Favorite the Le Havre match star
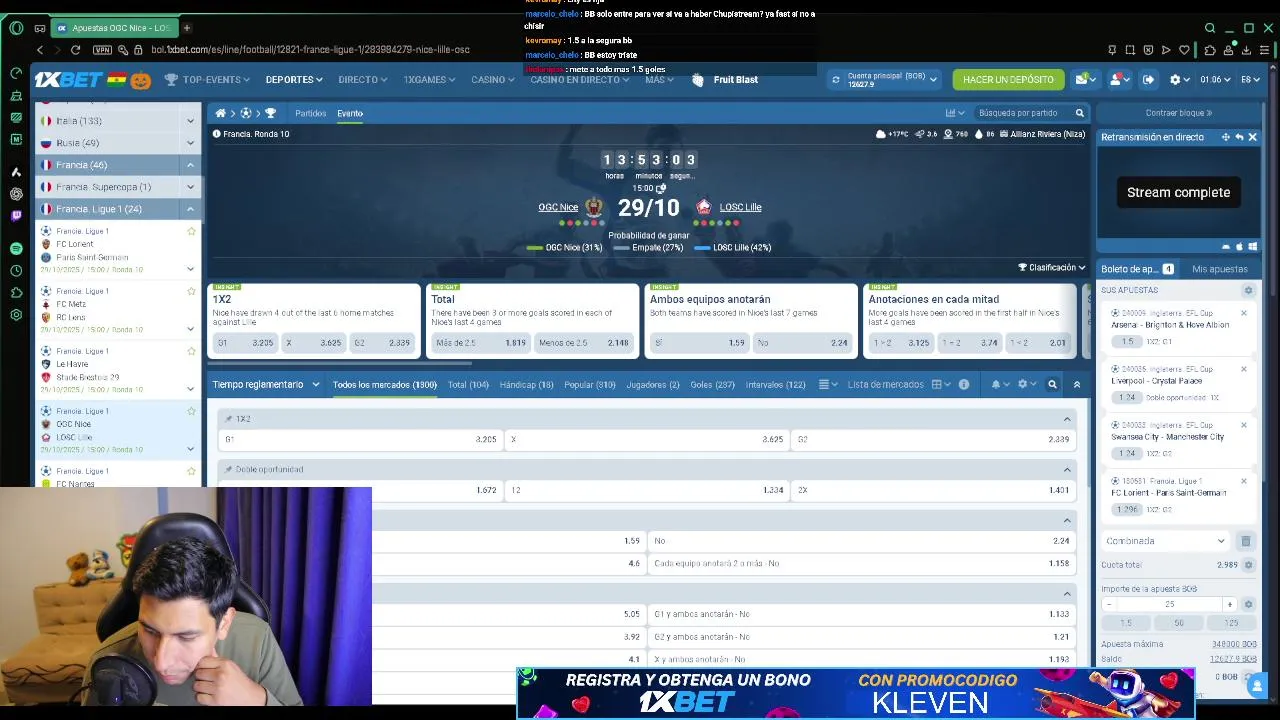 (191, 351)
